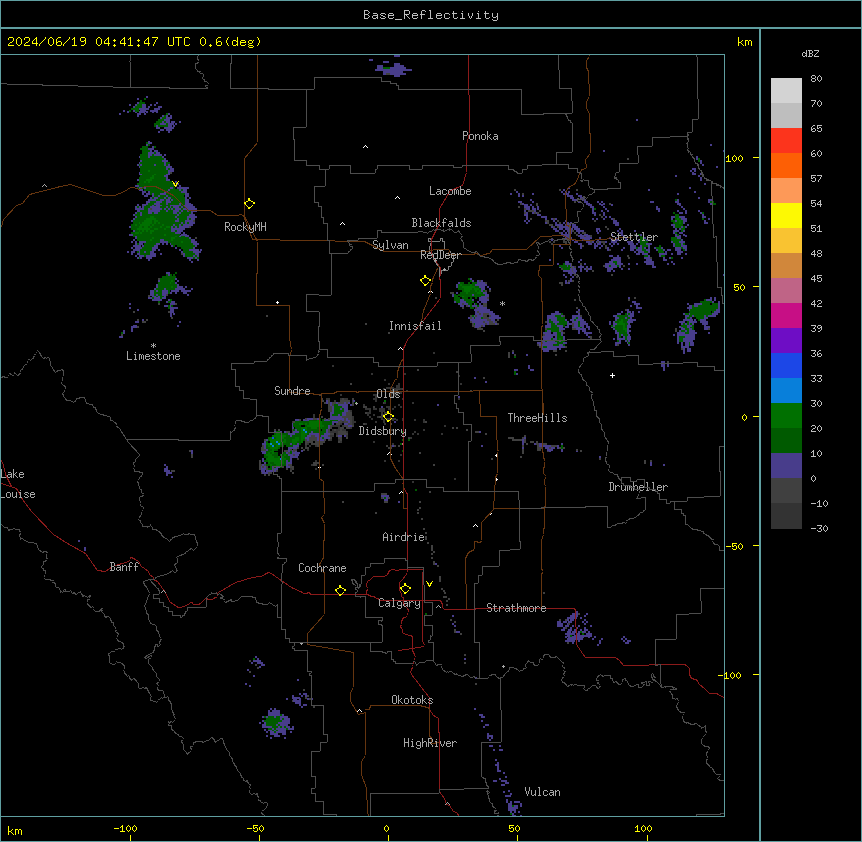Select the red 65 dBZ legend swatch
This screenshot has width=862, height=842.
click(786, 141)
